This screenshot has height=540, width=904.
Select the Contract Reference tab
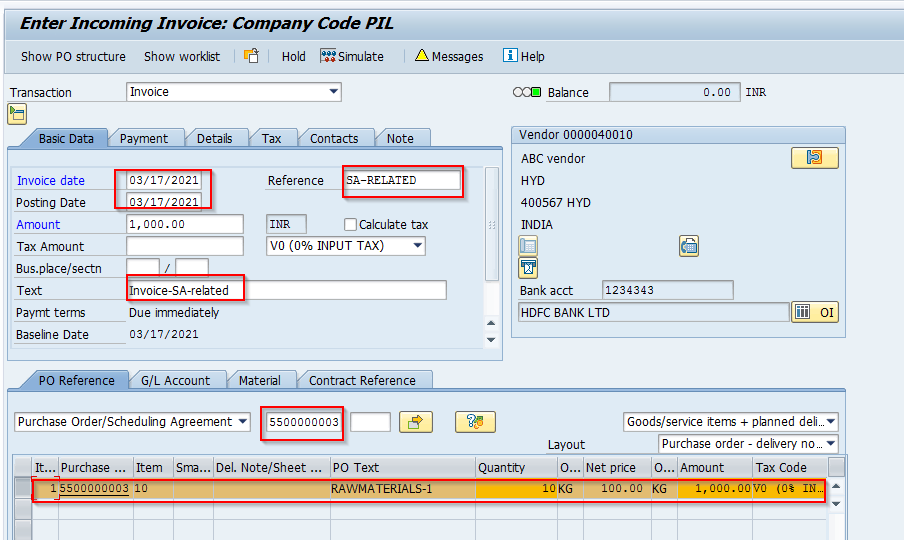[362, 380]
